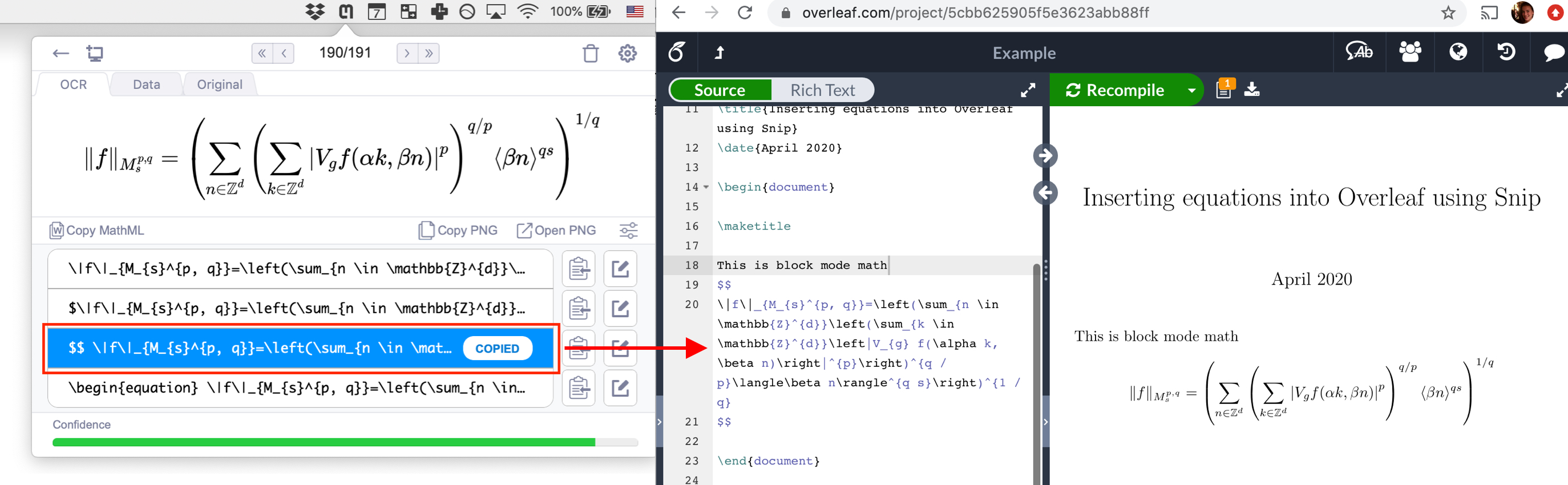Viewport: 1568px width, 485px height.
Task: Copy inline-dollar row via clipboard icon
Action: (x=578, y=309)
